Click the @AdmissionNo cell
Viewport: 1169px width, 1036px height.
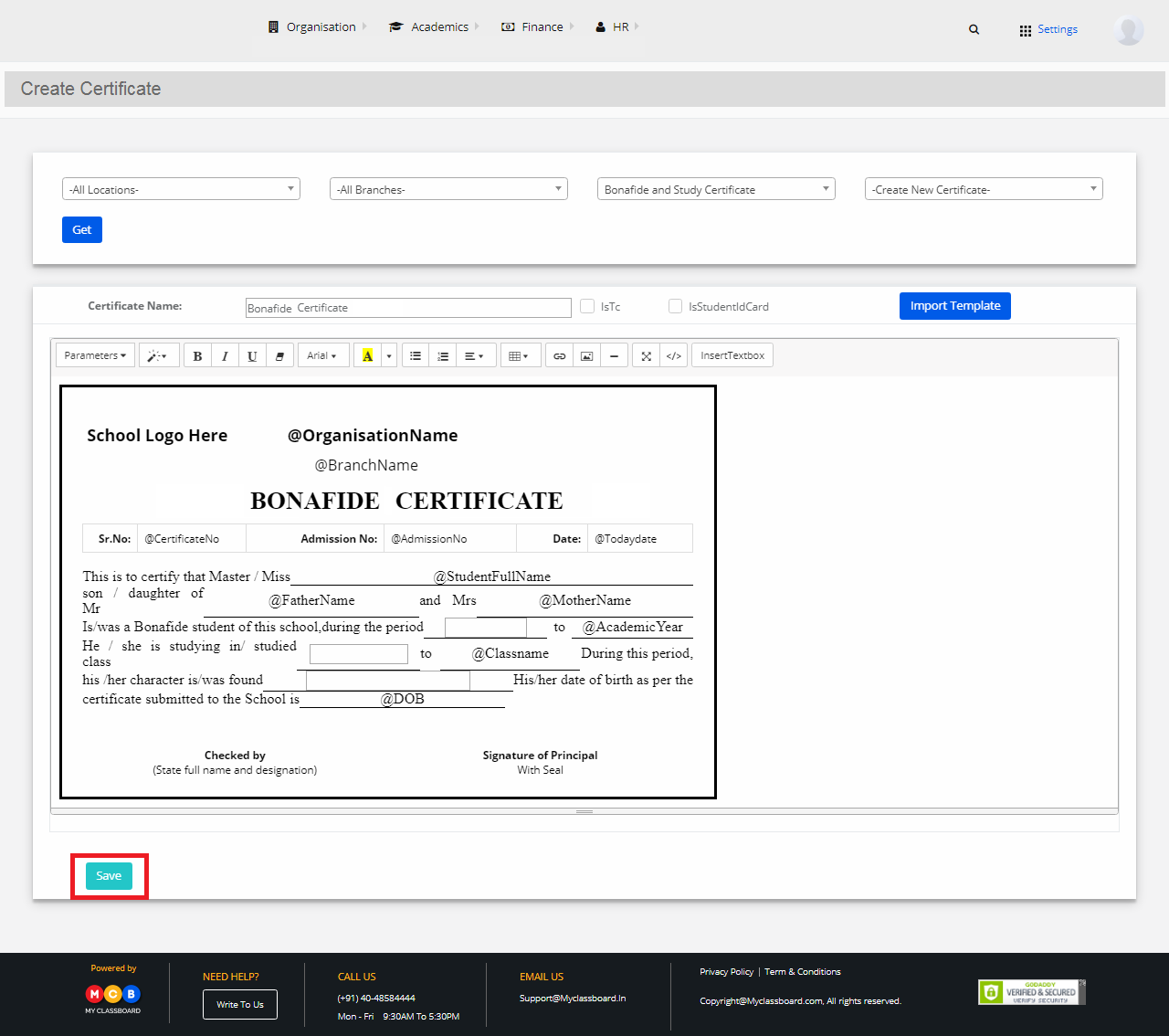tap(450, 539)
